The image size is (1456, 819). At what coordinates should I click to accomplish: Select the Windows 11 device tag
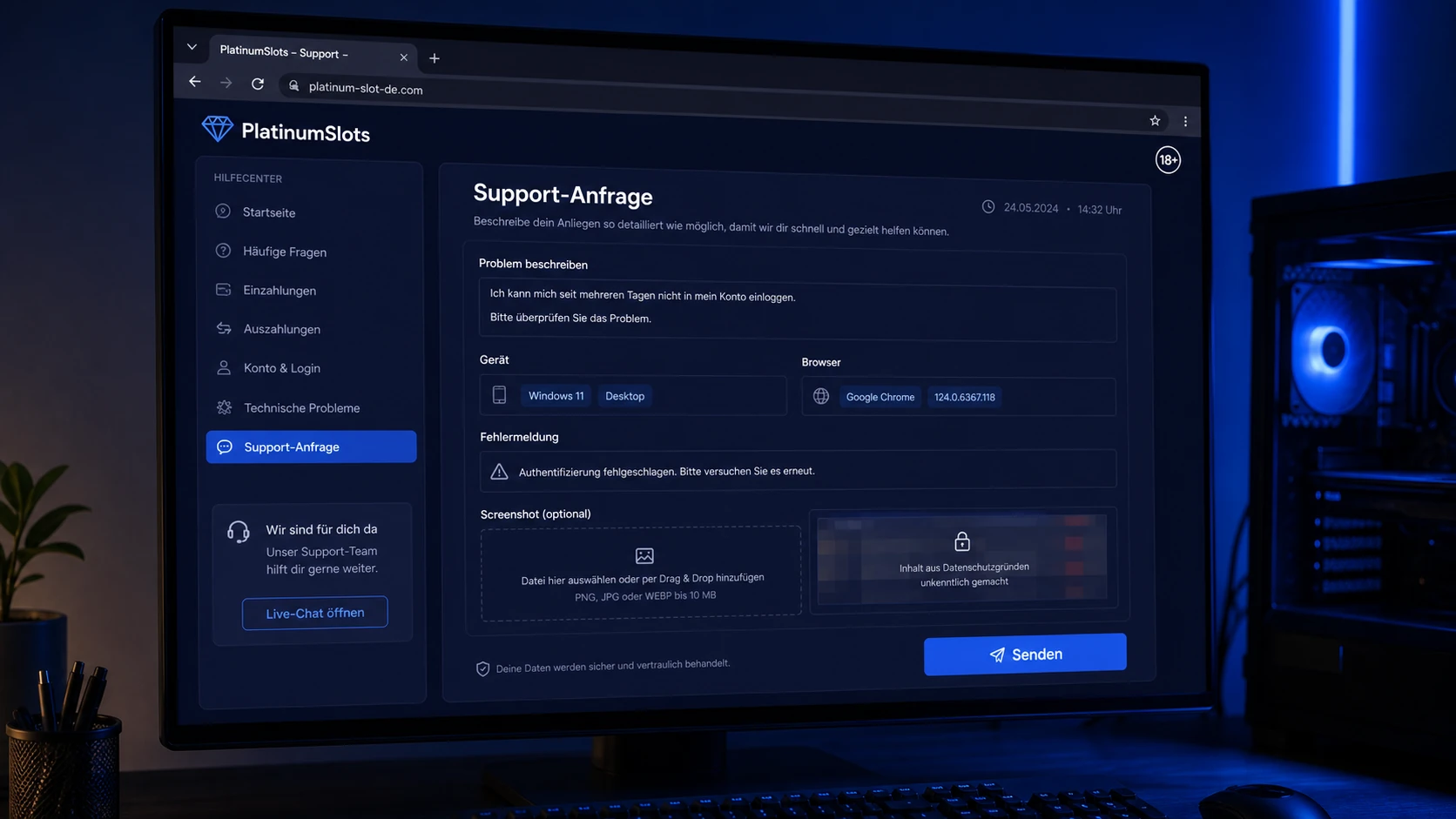pyautogui.click(x=556, y=396)
